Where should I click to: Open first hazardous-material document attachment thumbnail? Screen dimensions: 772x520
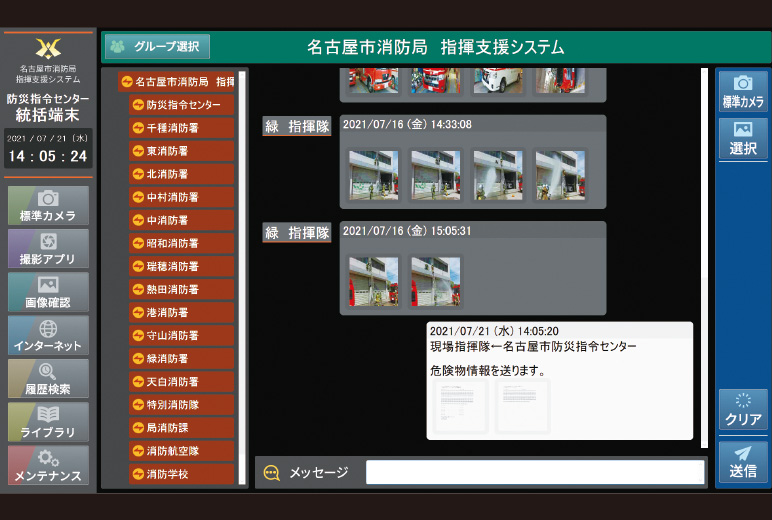tap(461, 405)
